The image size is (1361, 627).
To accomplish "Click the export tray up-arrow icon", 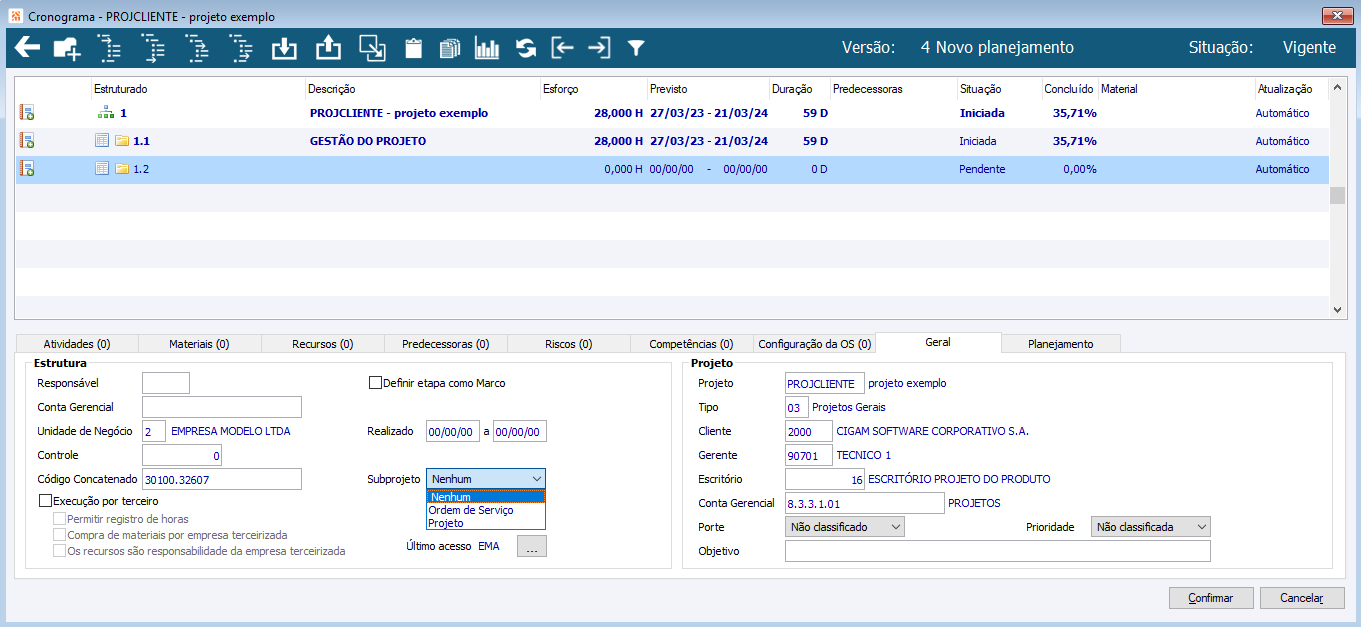I will 328,48.
